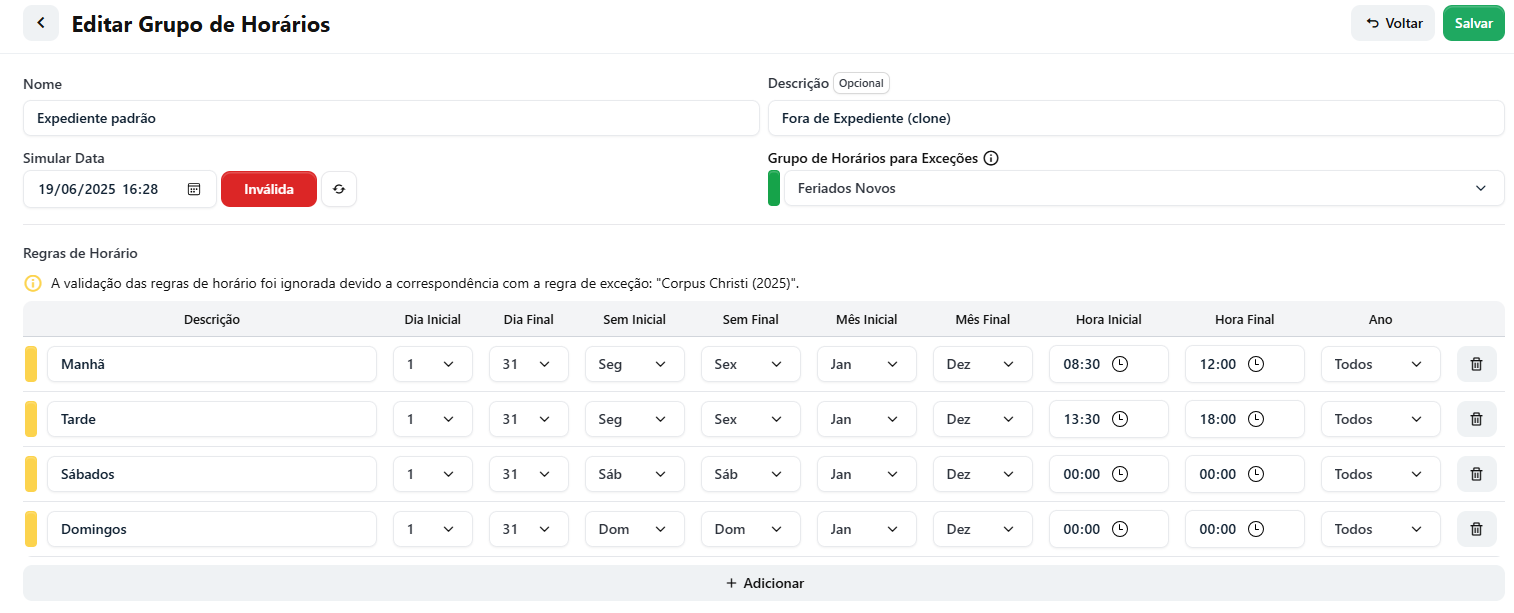Open Dia Final dropdown of Domingos row

529,529
